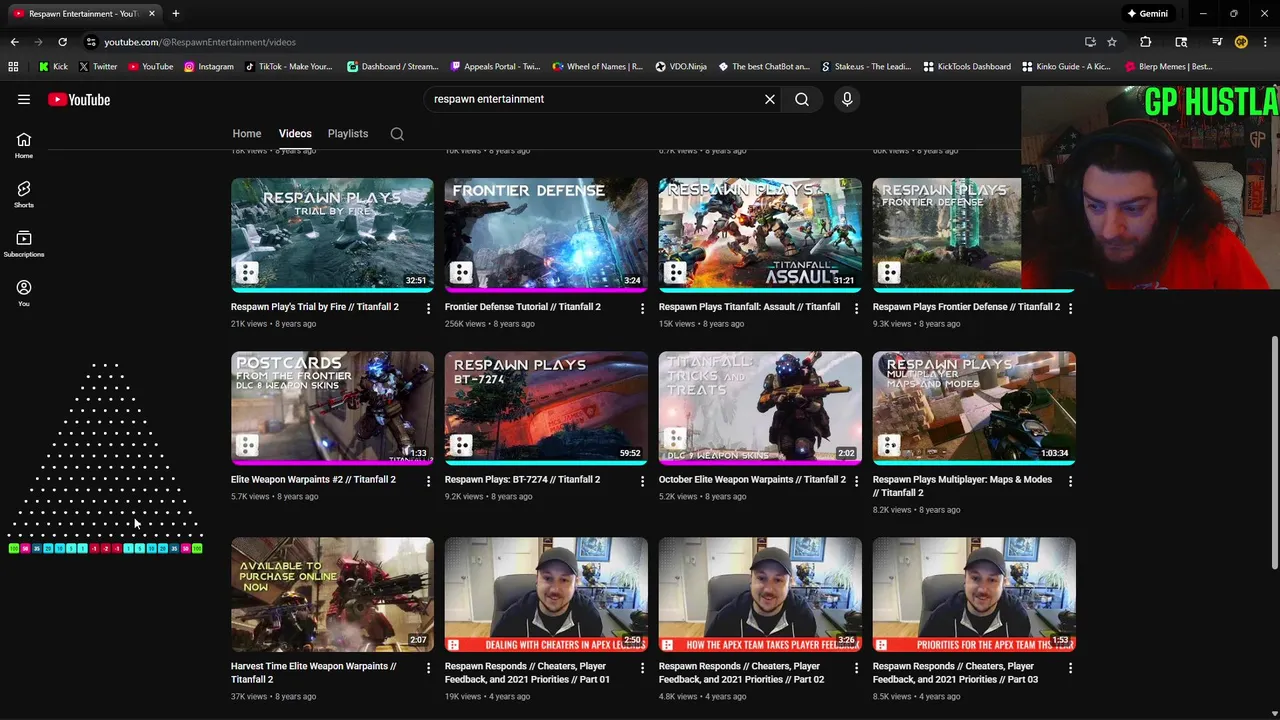Search within the channel using the magnifier

pyautogui.click(x=397, y=134)
